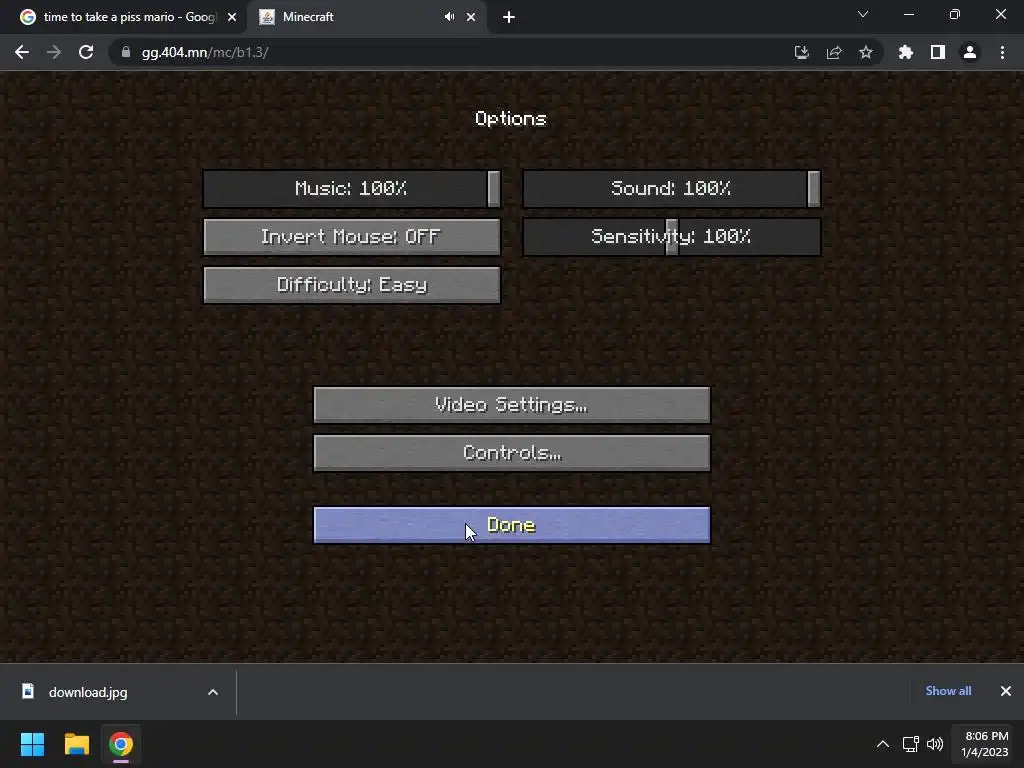Close the downloads bar

click(1006, 691)
